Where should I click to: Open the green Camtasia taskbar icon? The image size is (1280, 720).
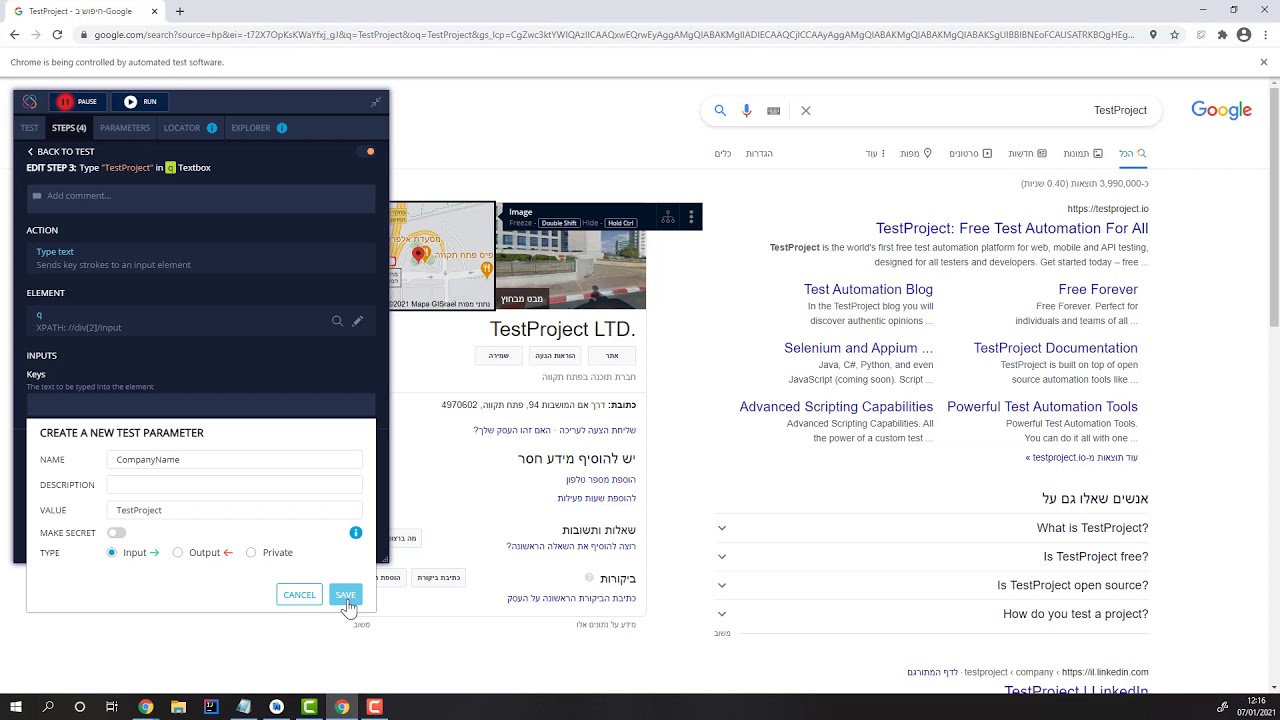click(309, 707)
